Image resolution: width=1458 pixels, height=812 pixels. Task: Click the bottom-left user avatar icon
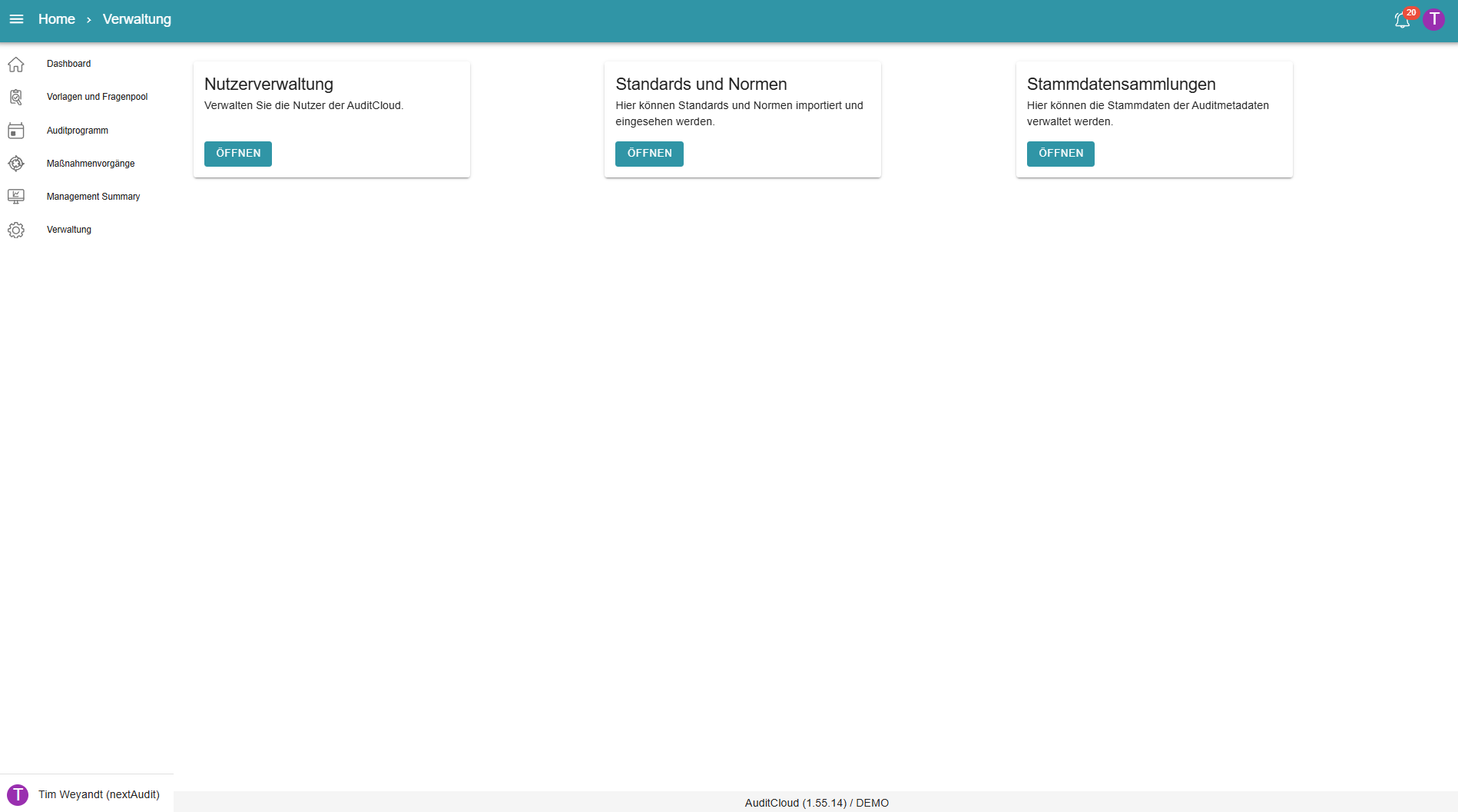[x=18, y=794]
